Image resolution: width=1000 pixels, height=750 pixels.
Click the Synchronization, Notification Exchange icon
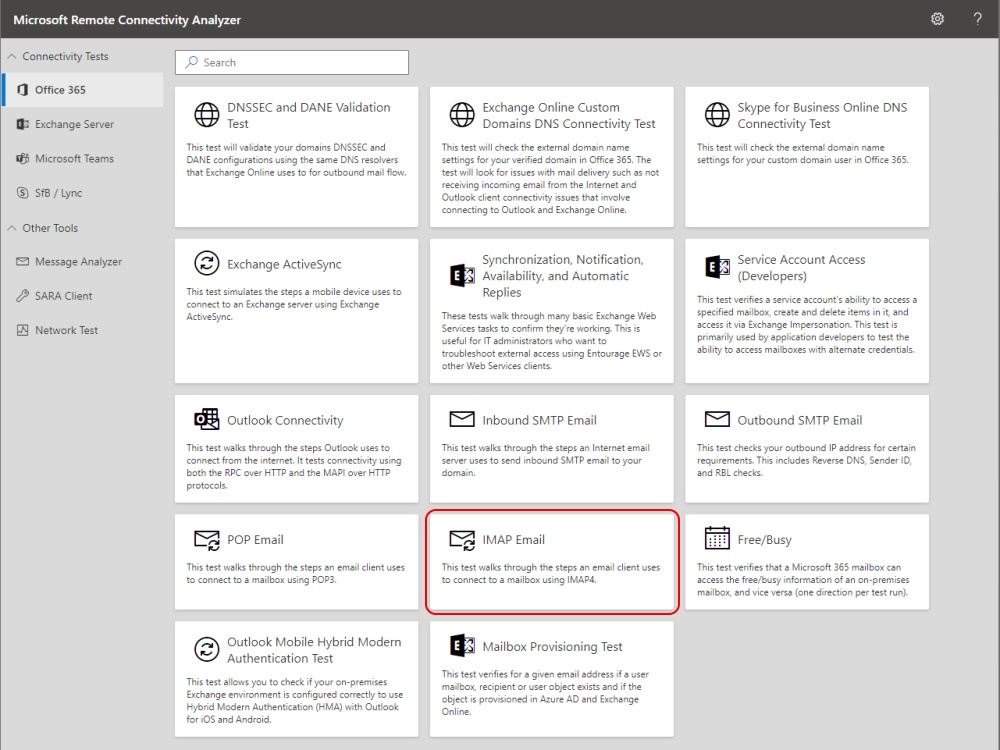point(462,276)
